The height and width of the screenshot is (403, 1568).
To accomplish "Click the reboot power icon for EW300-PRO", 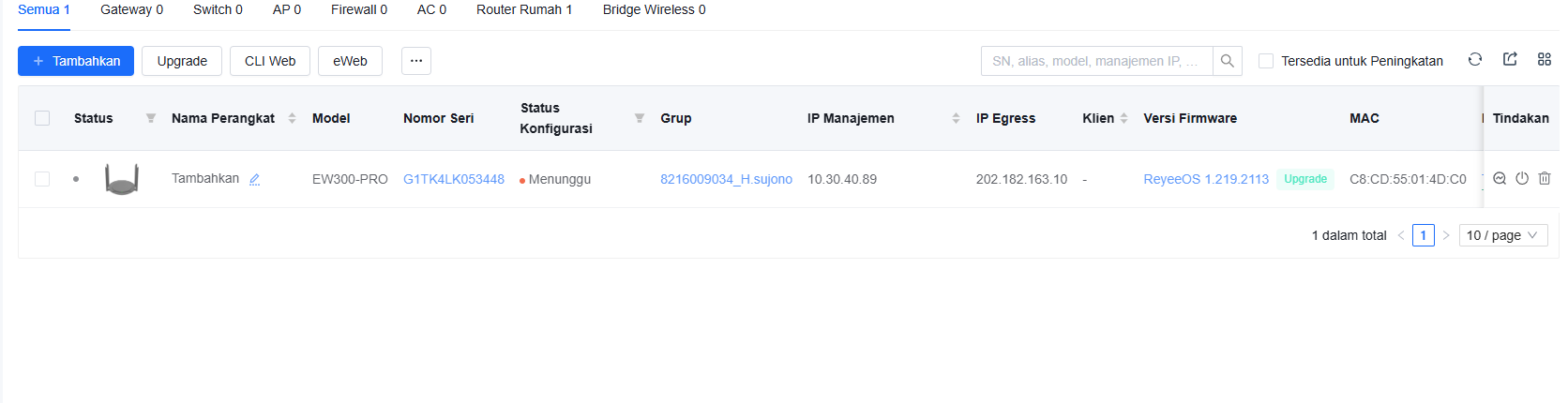I will click(x=1522, y=178).
